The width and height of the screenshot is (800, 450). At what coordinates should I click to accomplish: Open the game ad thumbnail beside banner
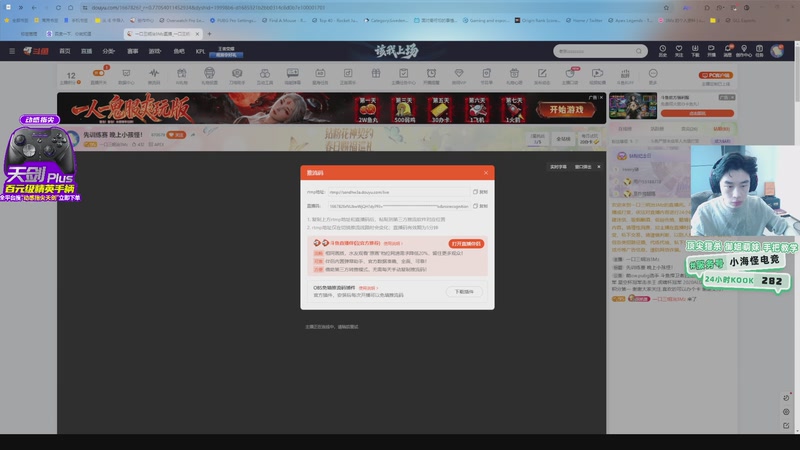tap(633, 106)
